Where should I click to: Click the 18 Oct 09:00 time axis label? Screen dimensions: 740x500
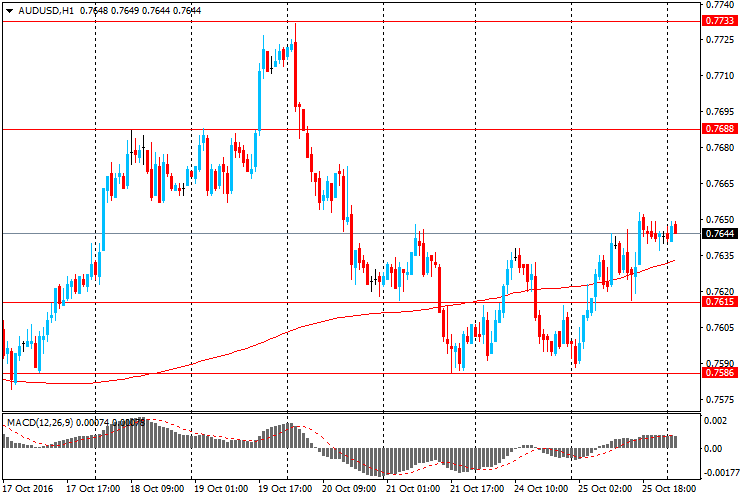[x=157, y=488]
